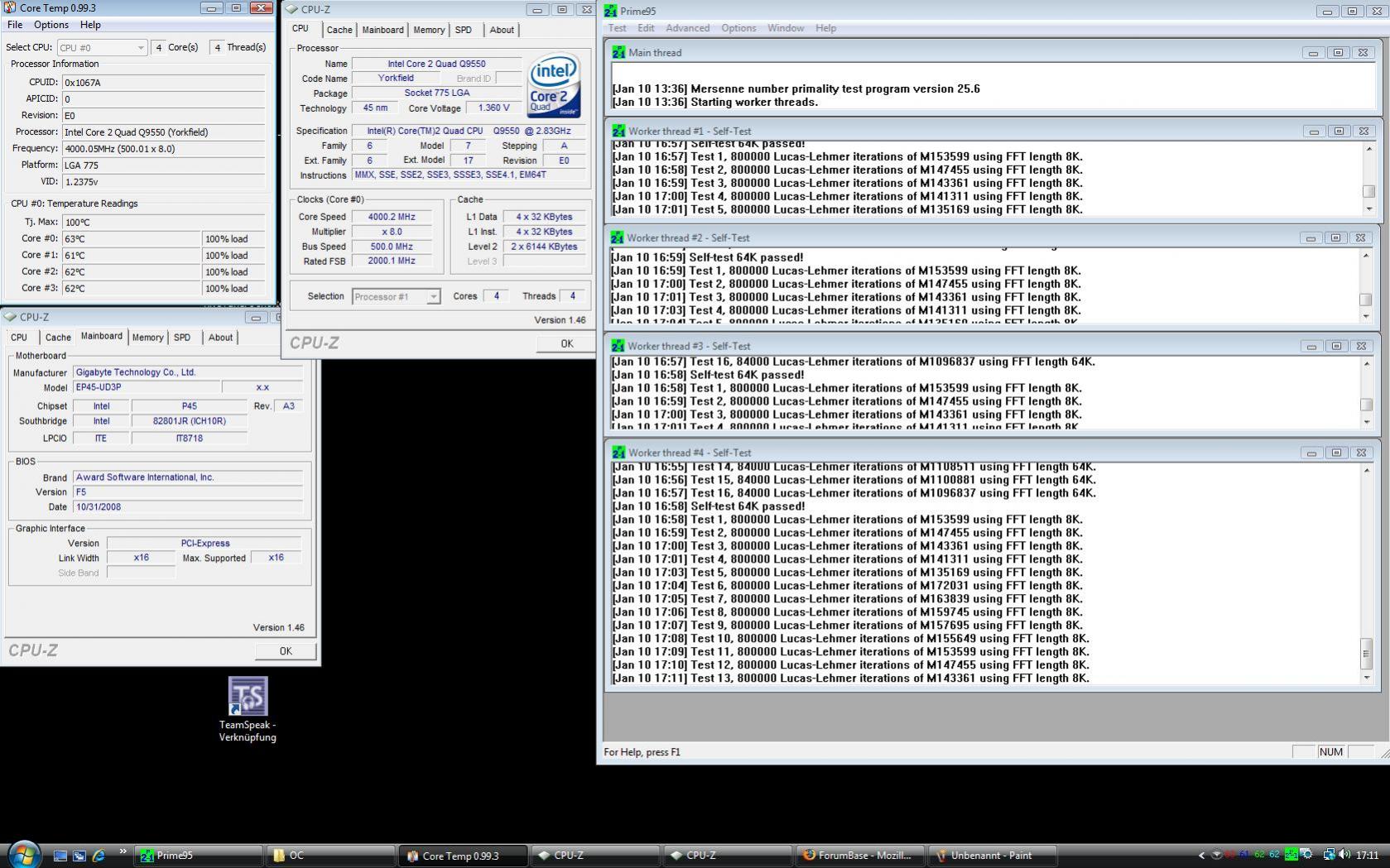
Task: Click Worker thread #1 scroll up arrow
Action: point(1368,149)
